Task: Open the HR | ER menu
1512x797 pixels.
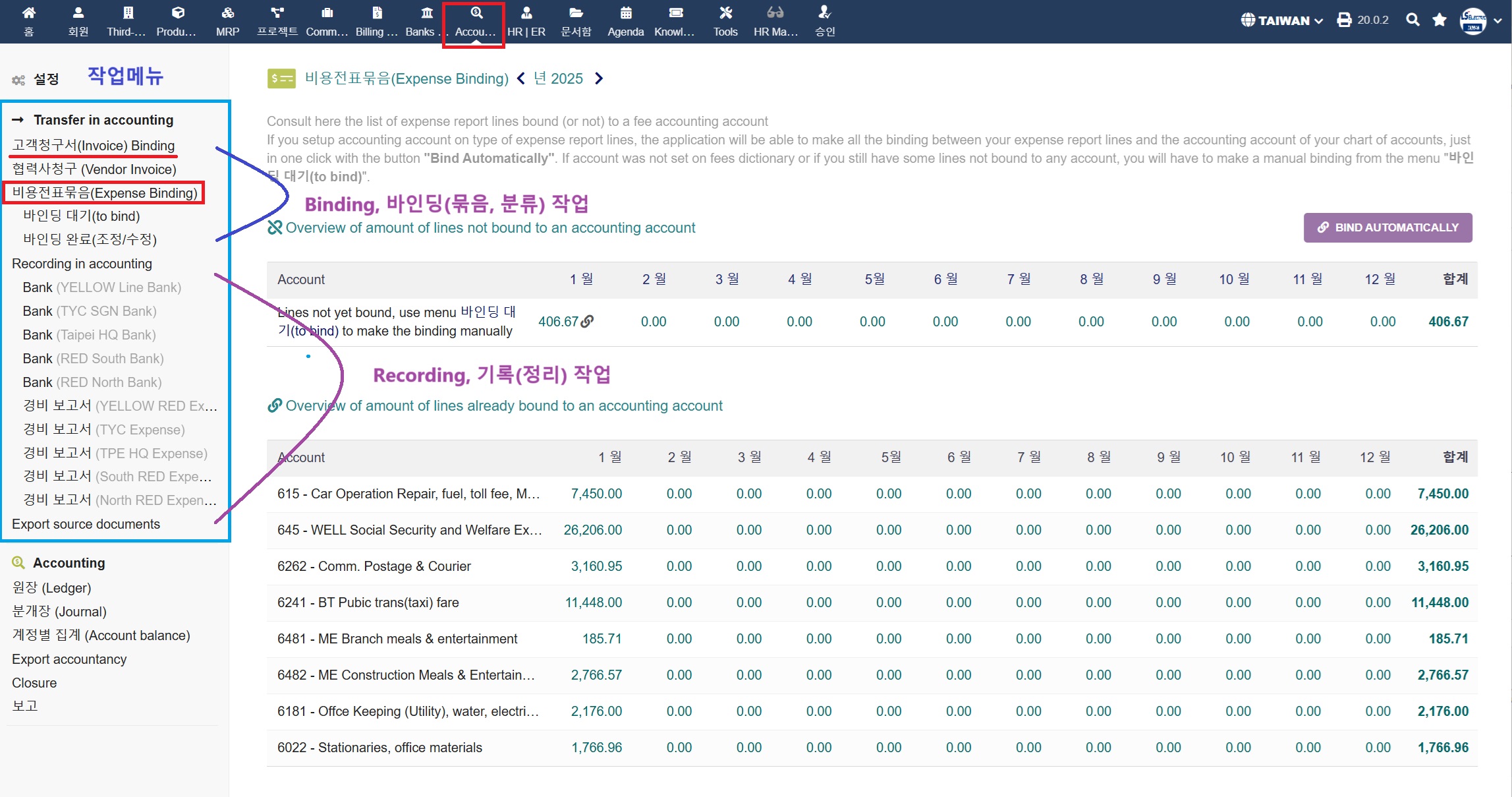Action: tap(526, 21)
